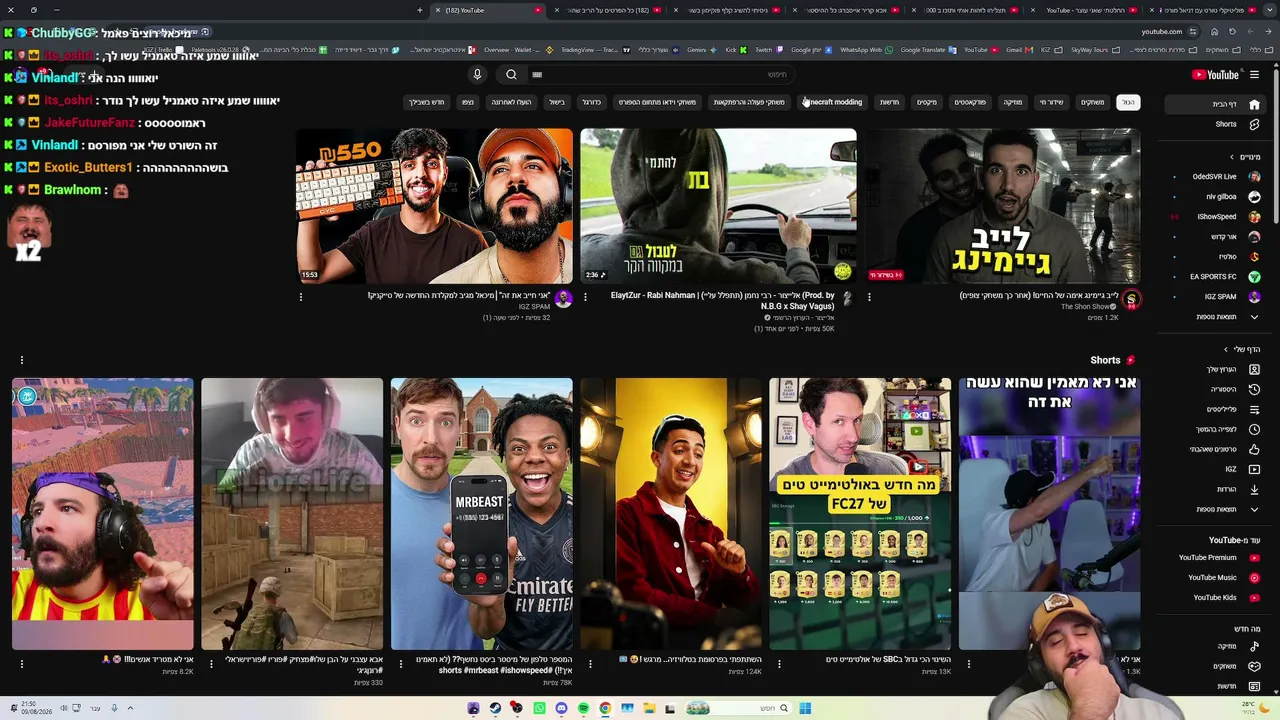
Task: Select the משחקים filter chip
Action: (x=1092, y=102)
